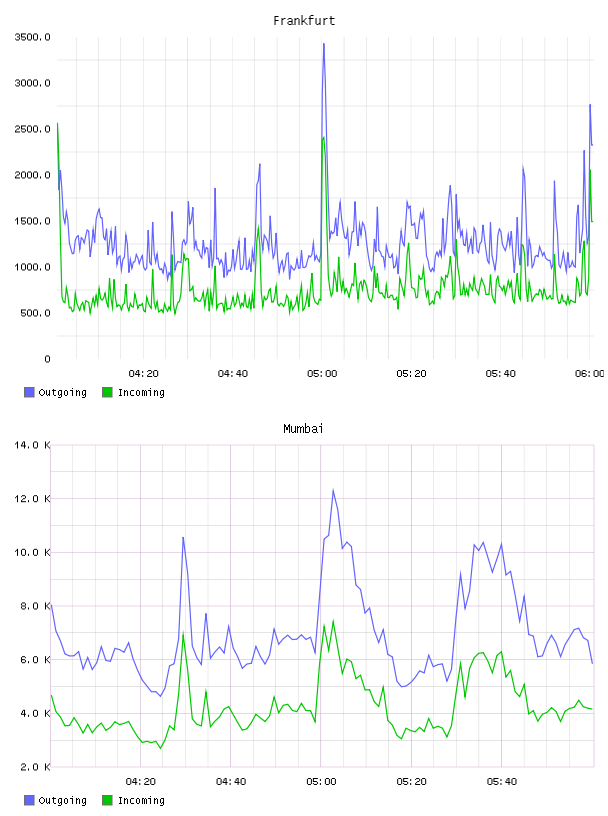Viewport: 608px width, 816px height.
Task: Click Mumbai Outgoing blue legend swatch
Action: coord(29,800)
